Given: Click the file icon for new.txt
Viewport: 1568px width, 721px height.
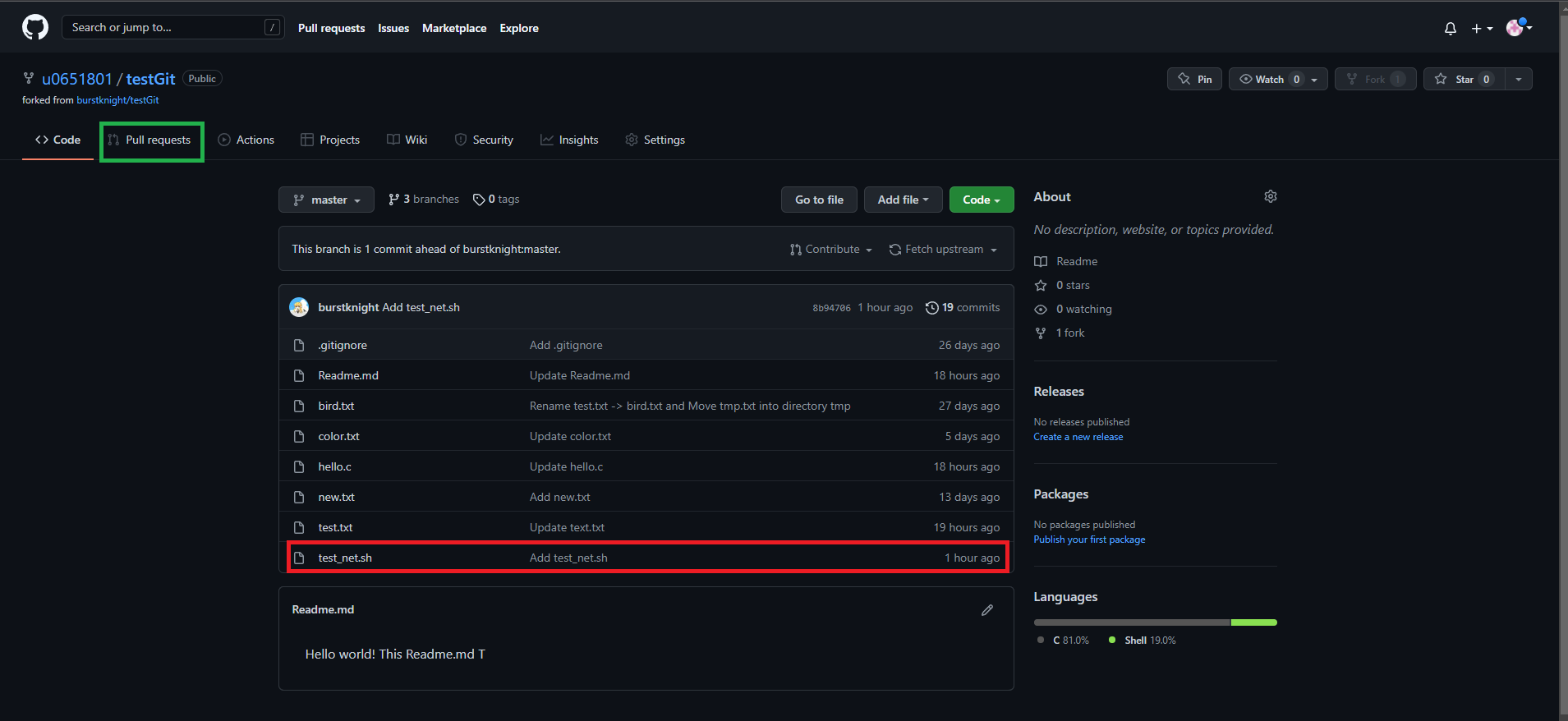Looking at the screenshot, I should [x=299, y=498].
